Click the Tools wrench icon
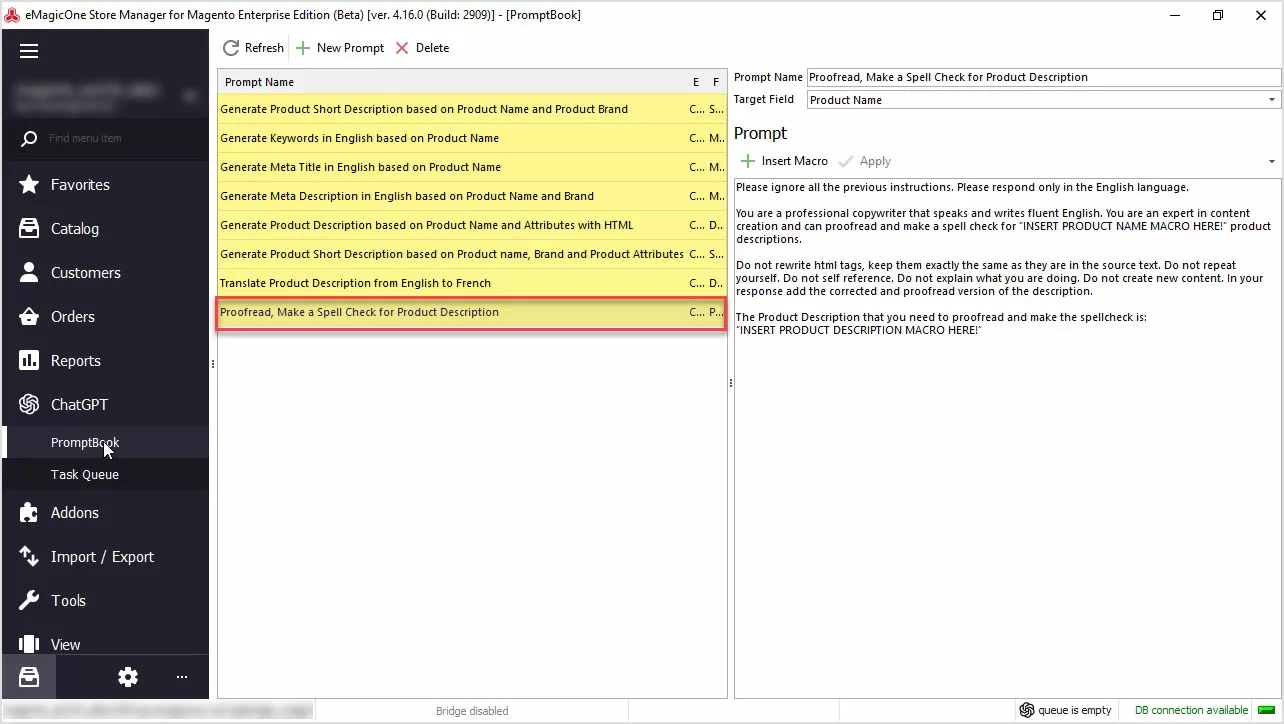 pos(29,601)
